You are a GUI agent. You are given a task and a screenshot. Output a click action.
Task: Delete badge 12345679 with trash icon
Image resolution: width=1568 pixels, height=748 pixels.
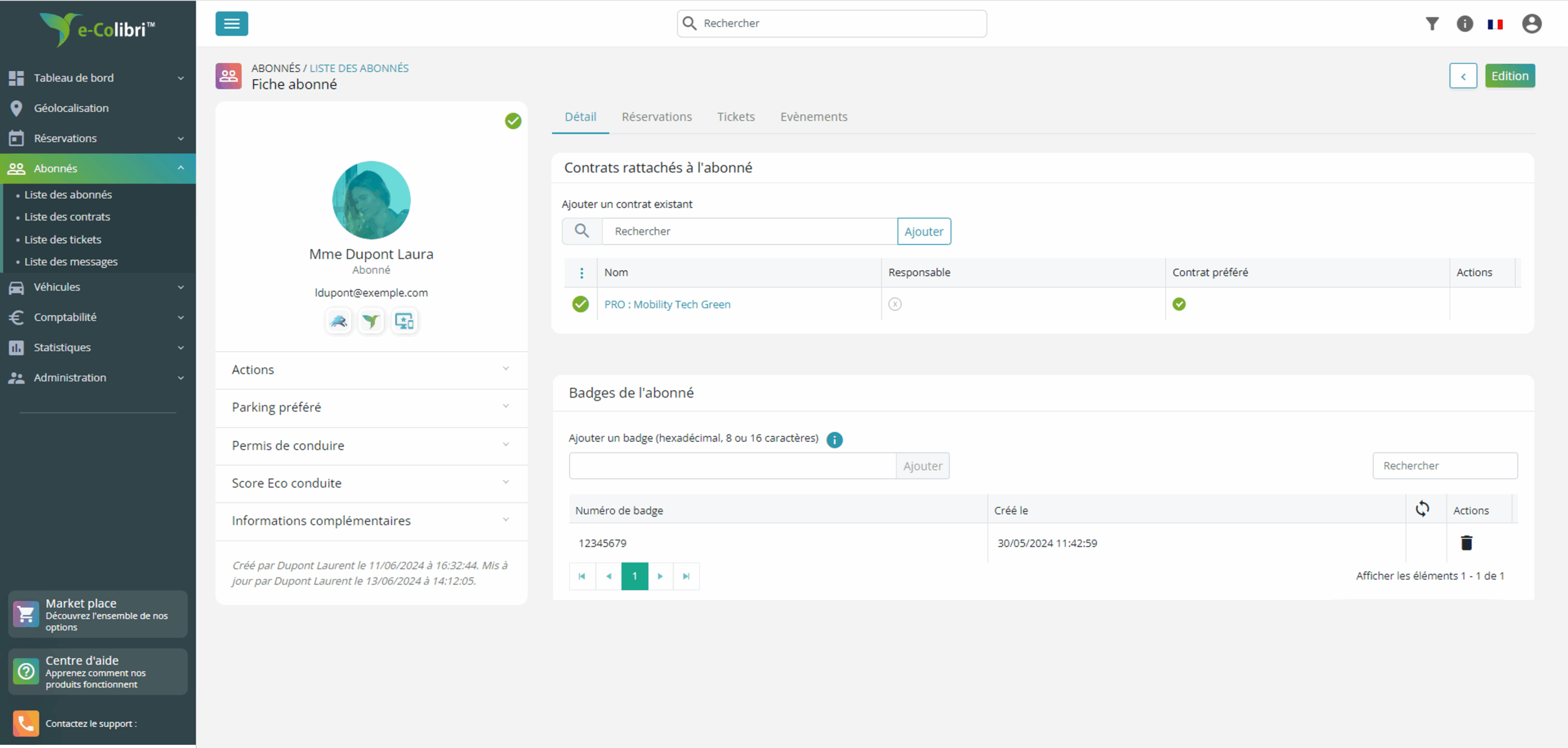tap(1466, 542)
